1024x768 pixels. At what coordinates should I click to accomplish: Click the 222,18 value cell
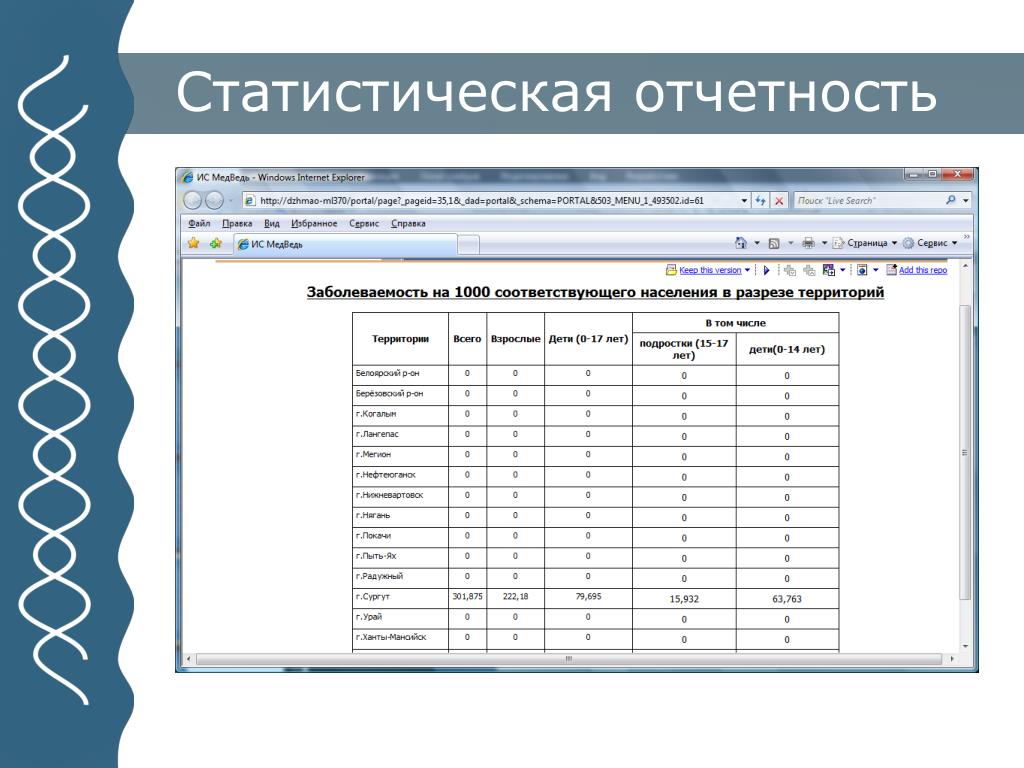515,596
